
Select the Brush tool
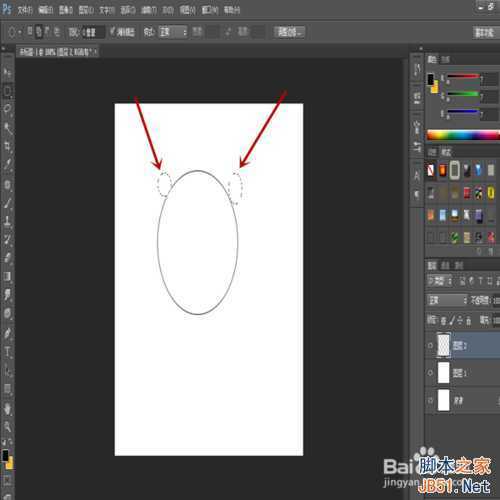[x=7, y=203]
